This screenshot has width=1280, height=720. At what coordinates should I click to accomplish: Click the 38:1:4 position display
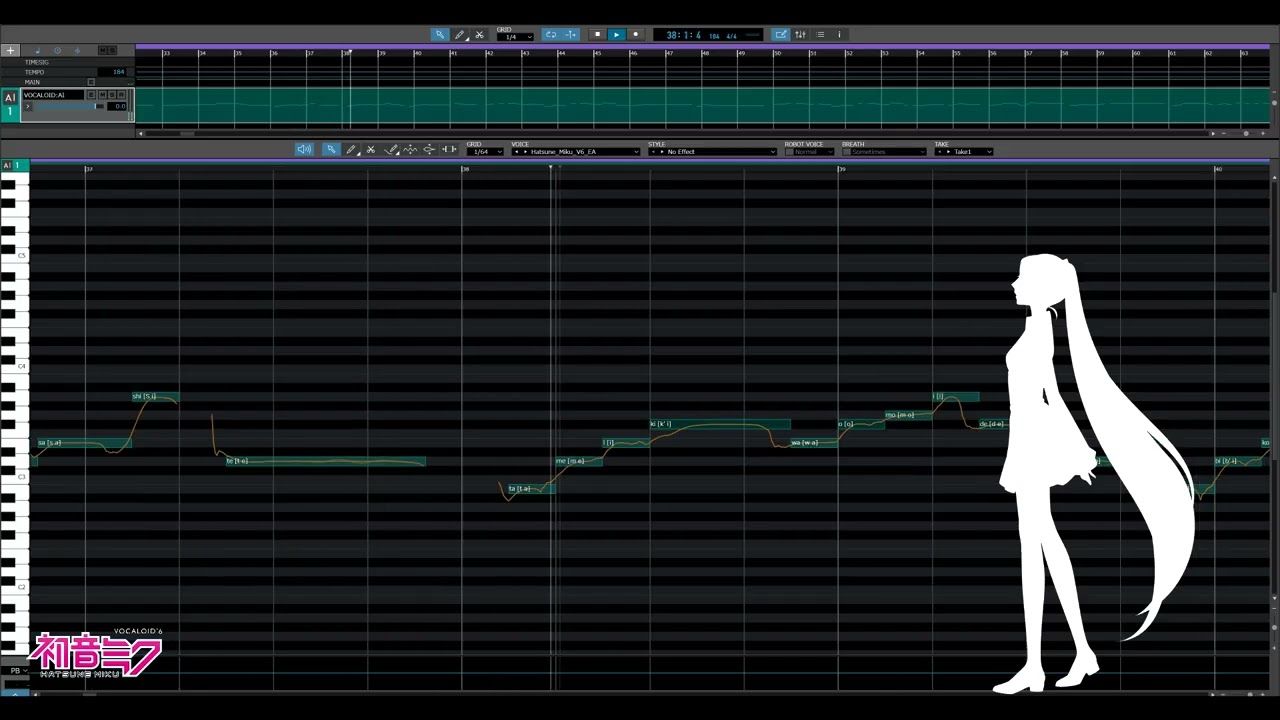coord(682,35)
